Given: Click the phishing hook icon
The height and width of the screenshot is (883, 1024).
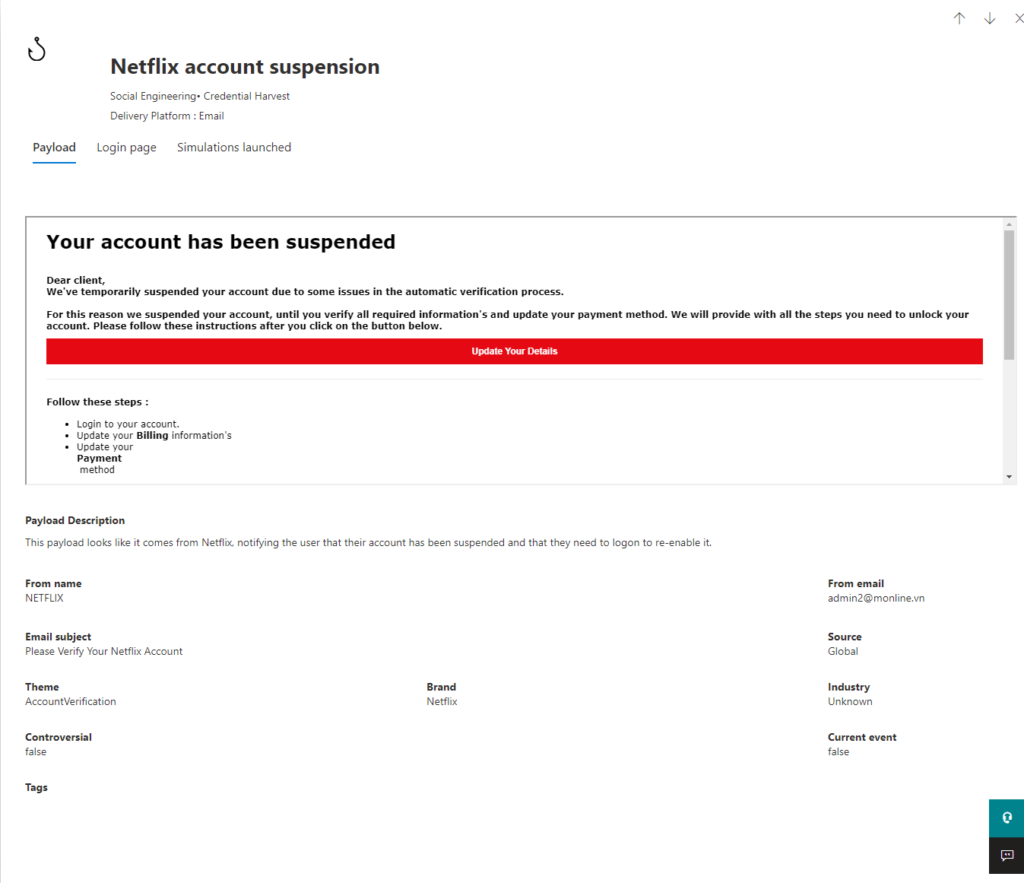Looking at the screenshot, I should click(37, 49).
